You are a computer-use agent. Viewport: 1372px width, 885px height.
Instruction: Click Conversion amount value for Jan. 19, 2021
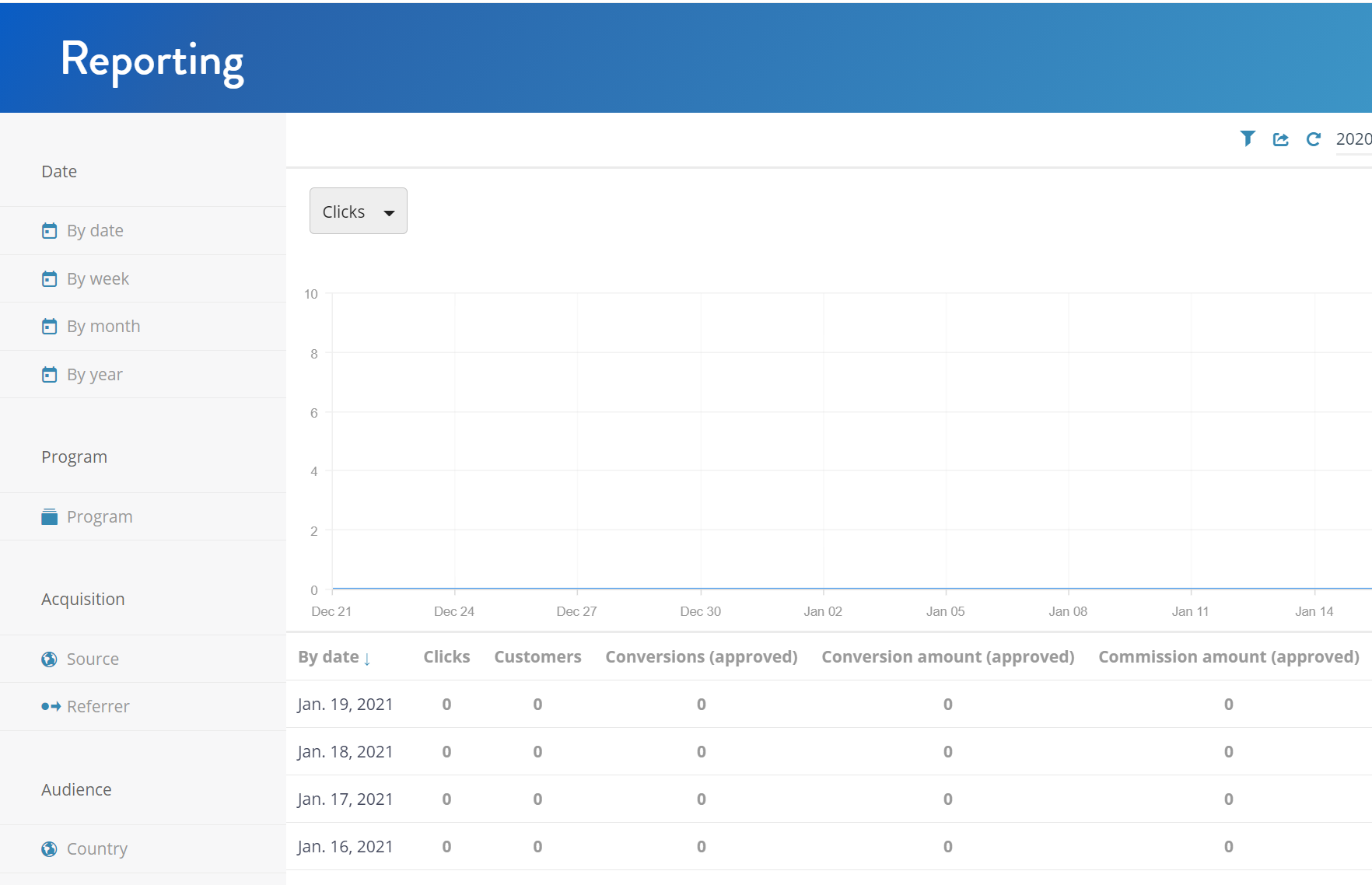[x=948, y=705]
